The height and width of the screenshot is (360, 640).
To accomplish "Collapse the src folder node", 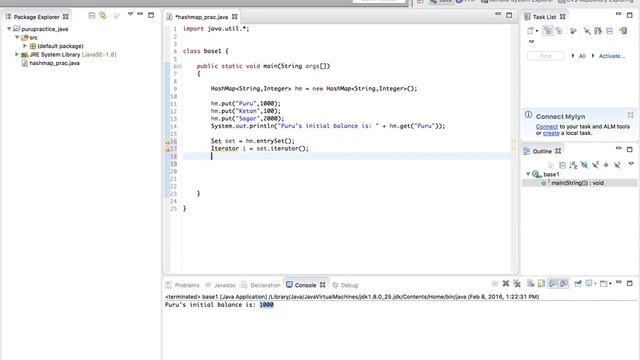I will (x=17, y=37).
